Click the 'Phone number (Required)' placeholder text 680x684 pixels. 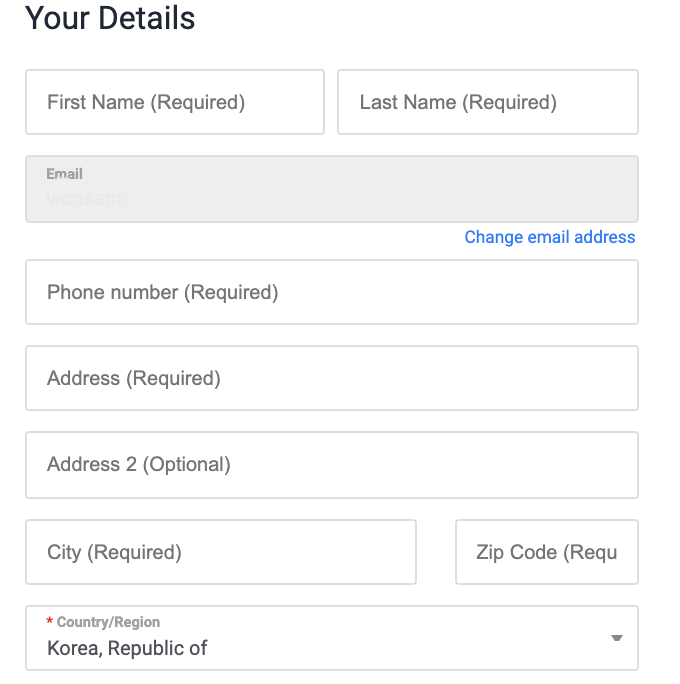[162, 292]
